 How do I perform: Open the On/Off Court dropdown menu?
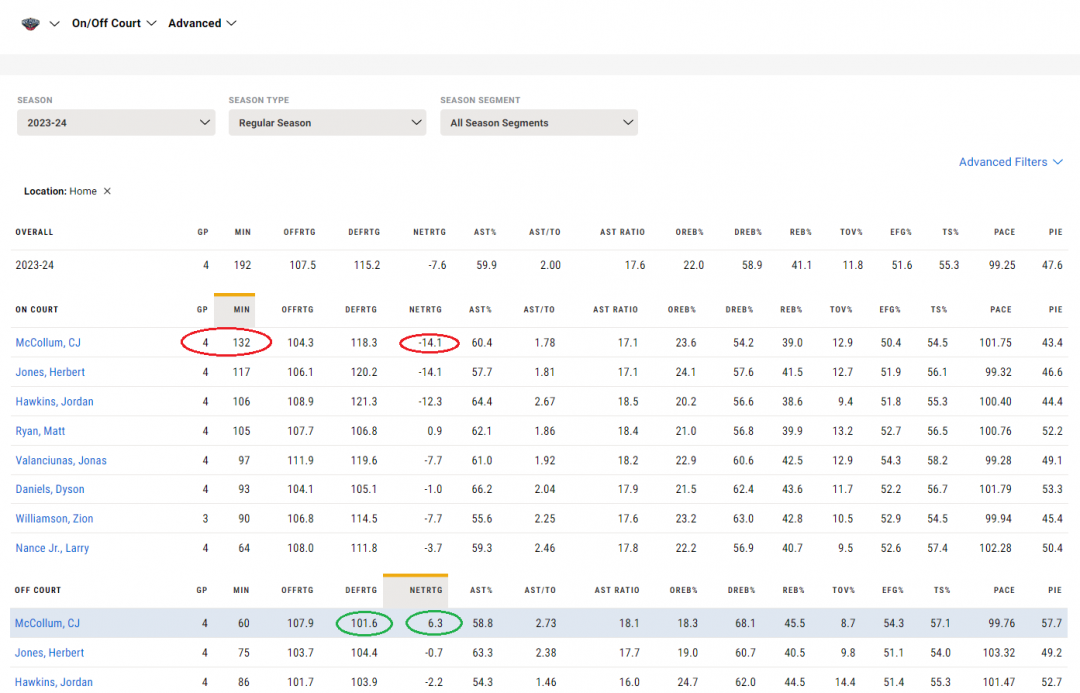[x=114, y=23]
